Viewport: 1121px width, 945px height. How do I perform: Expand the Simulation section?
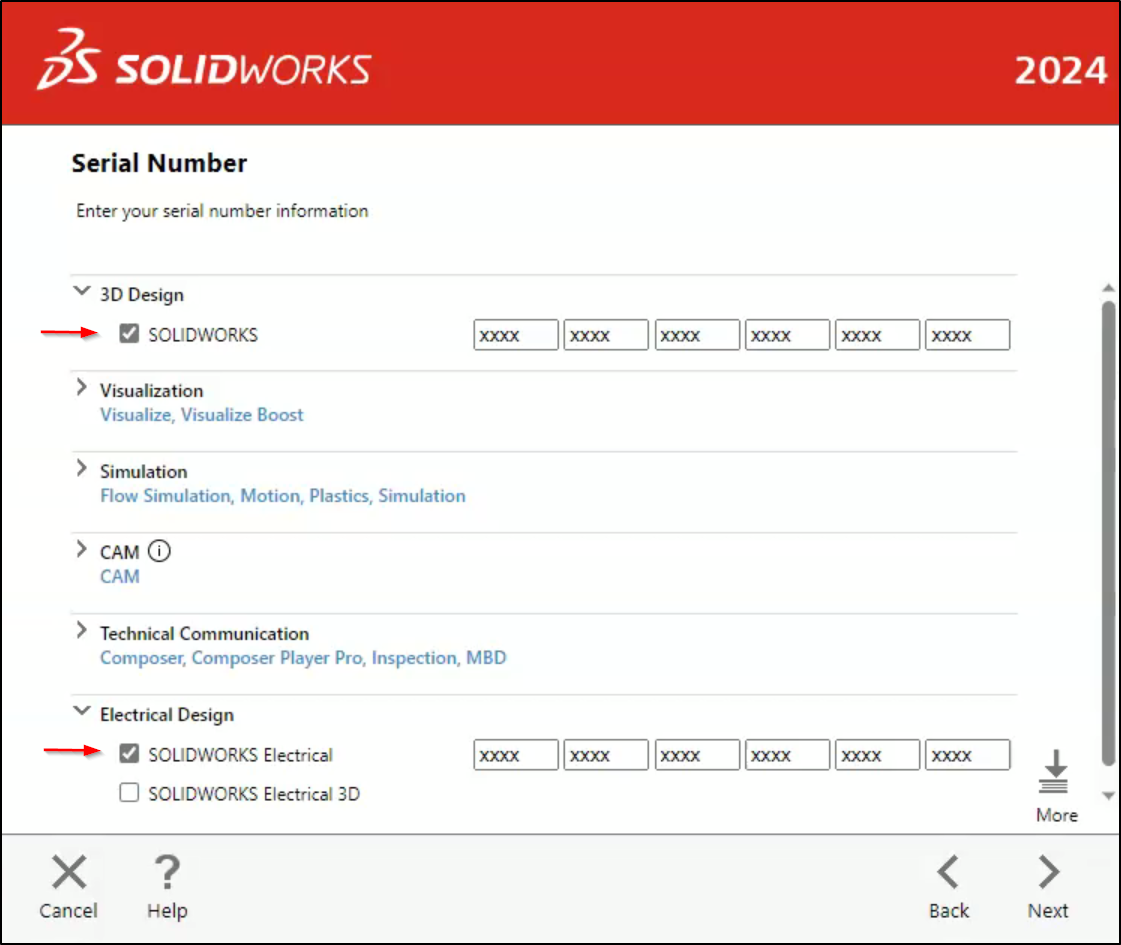point(82,468)
